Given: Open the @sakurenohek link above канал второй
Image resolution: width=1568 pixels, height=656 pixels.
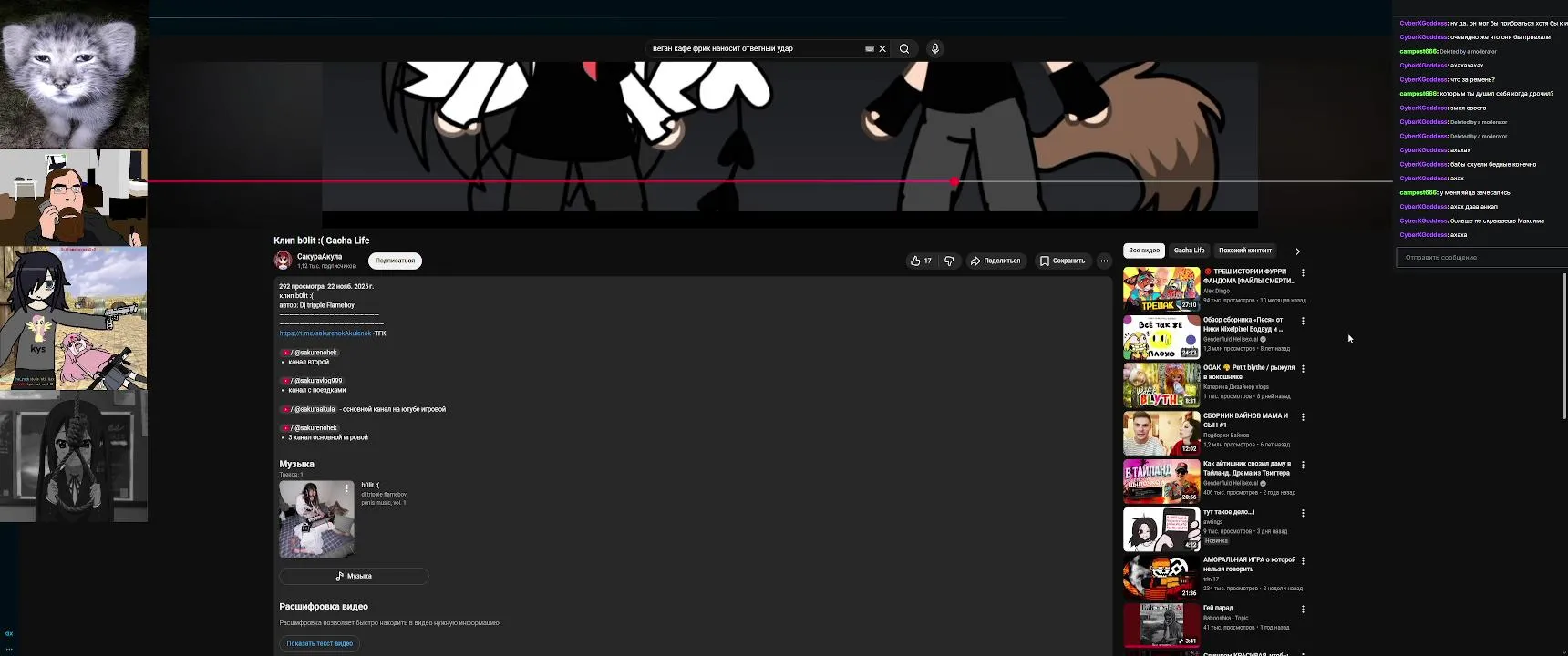Looking at the screenshot, I should (x=310, y=353).
